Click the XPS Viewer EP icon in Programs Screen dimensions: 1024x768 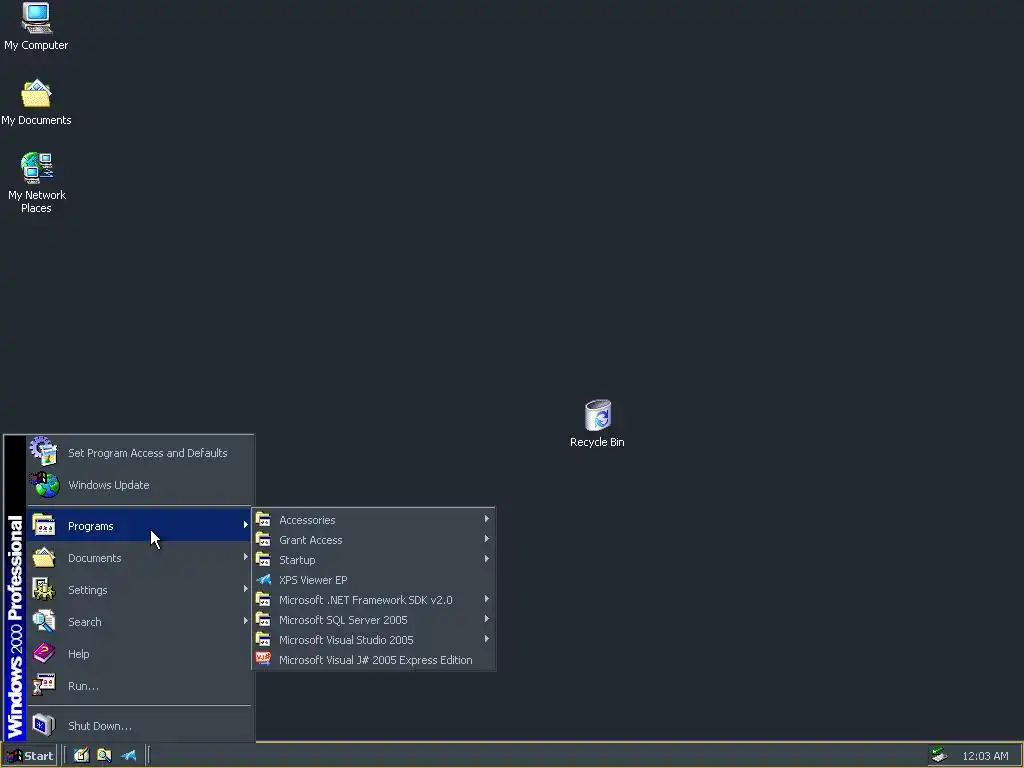point(263,579)
